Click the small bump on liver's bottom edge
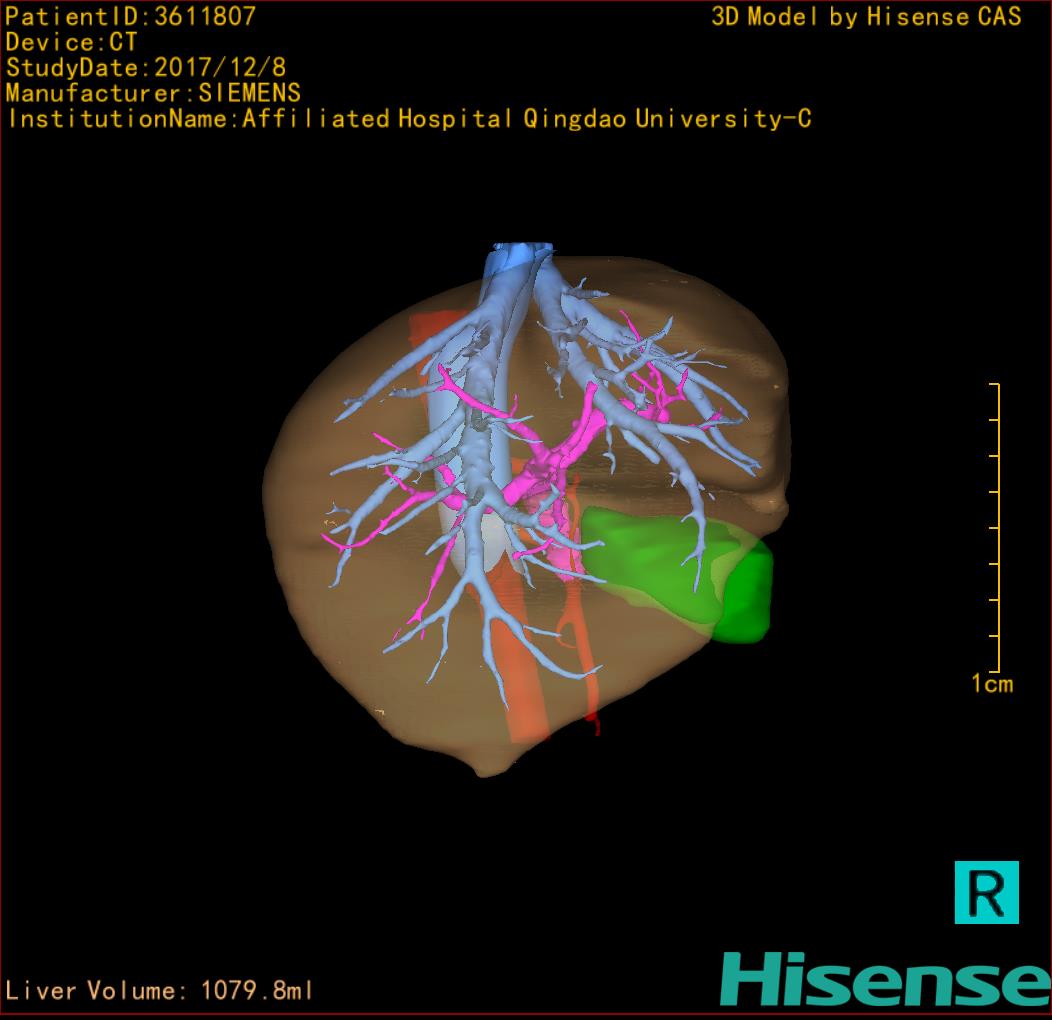 486,768
